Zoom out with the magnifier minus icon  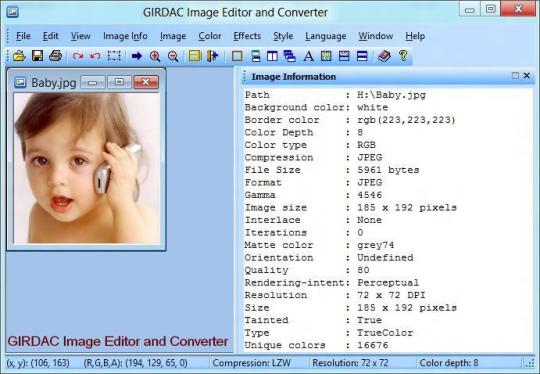(x=173, y=56)
